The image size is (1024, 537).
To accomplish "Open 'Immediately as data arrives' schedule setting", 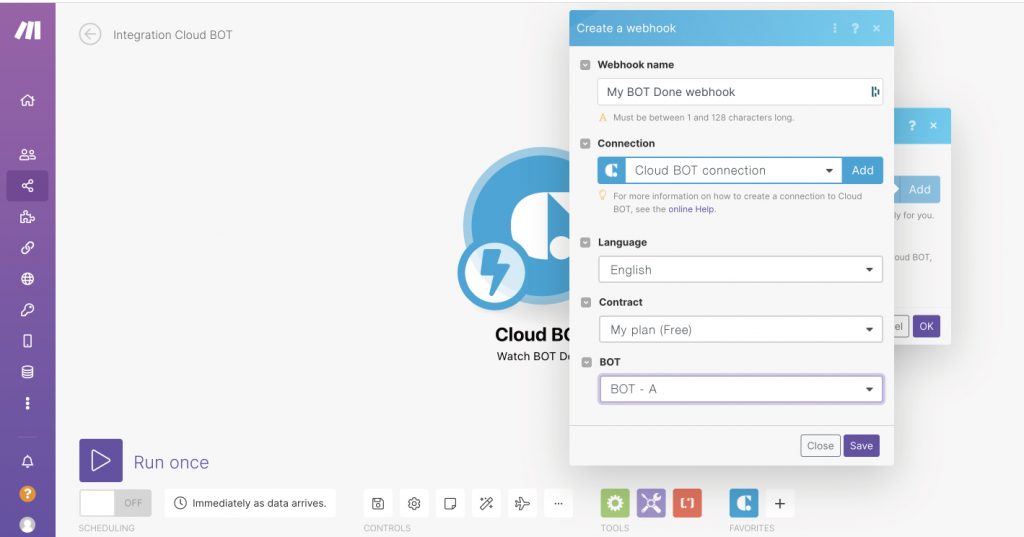I will pyautogui.click(x=250, y=503).
